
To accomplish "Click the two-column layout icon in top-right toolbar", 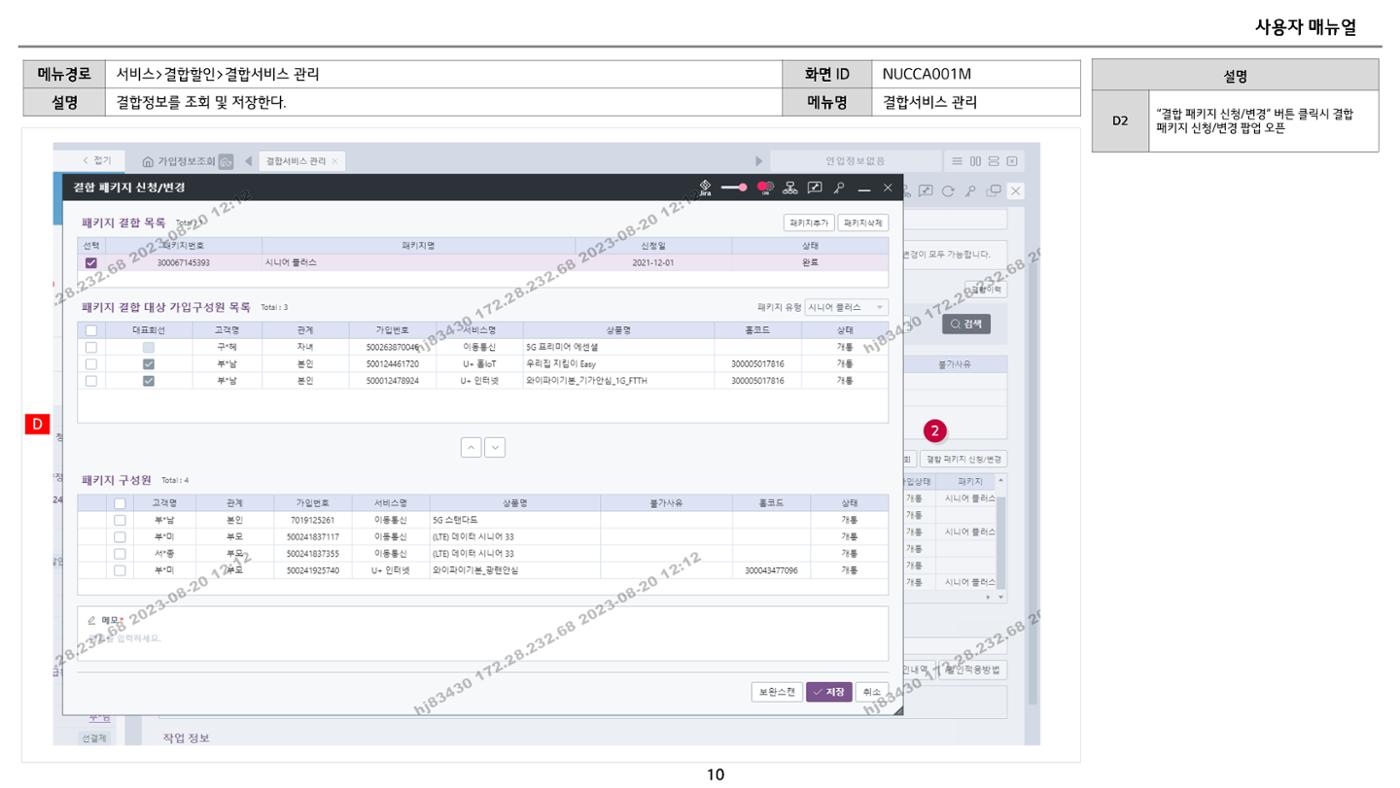I will coord(975,161).
